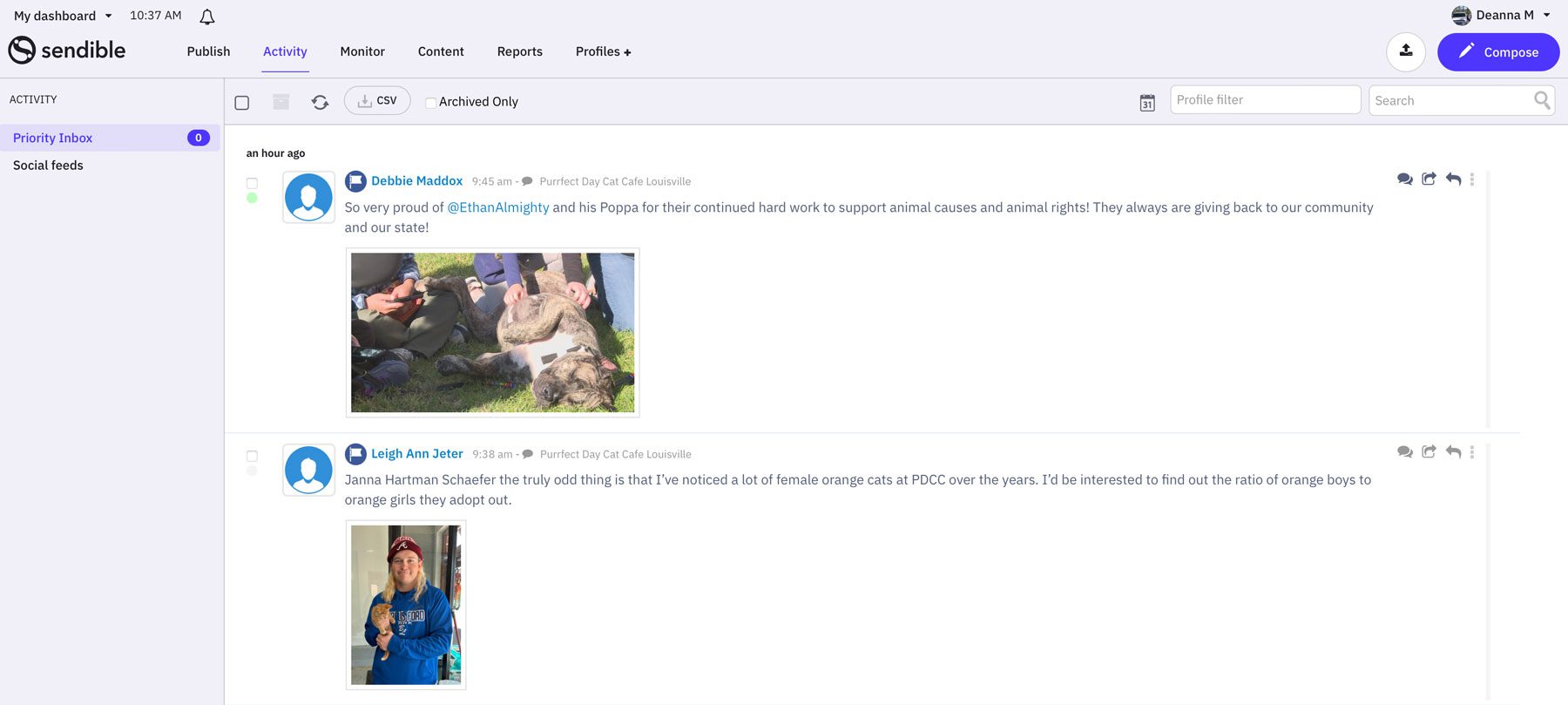Click Leigh Ann Jeter's profile avatar
This screenshot has height=705, width=1568.
point(308,470)
